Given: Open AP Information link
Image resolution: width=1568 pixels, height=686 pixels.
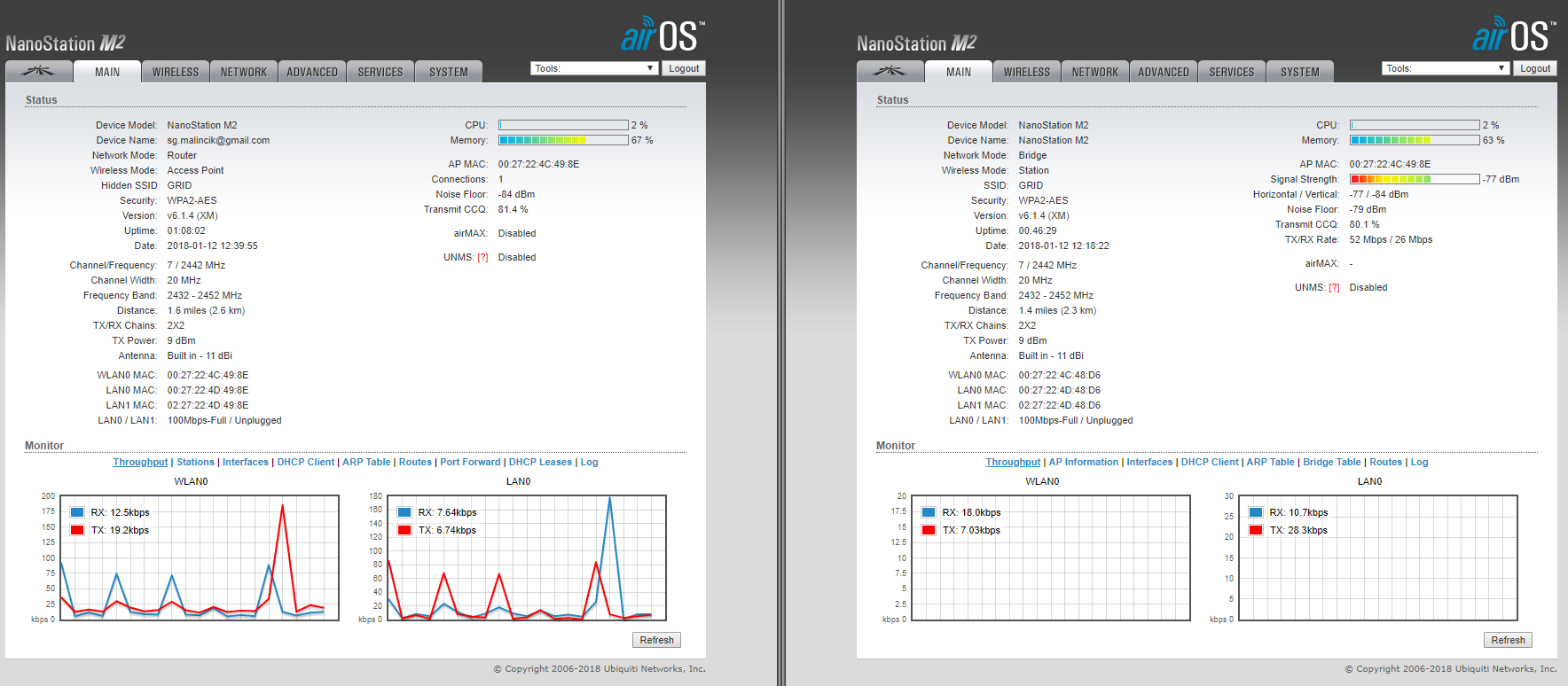Looking at the screenshot, I should pos(1084,463).
